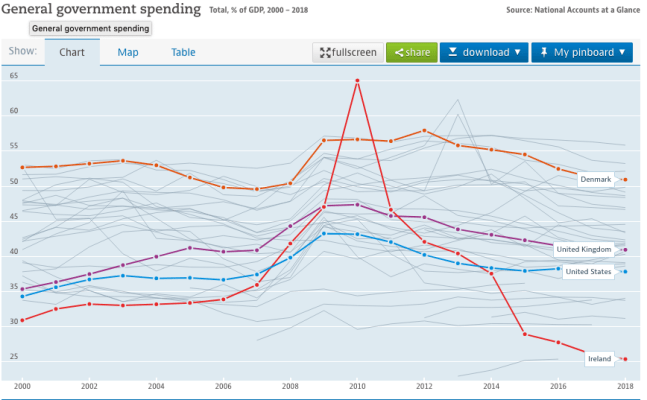Viewport: 647px width, 400px height.
Task: Click the fullscreen expand icon
Action: [324, 53]
